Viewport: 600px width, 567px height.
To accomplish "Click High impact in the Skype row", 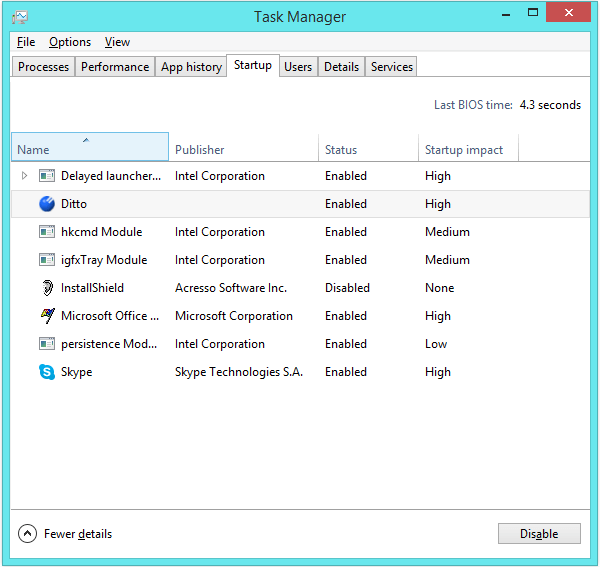I will click(x=438, y=372).
